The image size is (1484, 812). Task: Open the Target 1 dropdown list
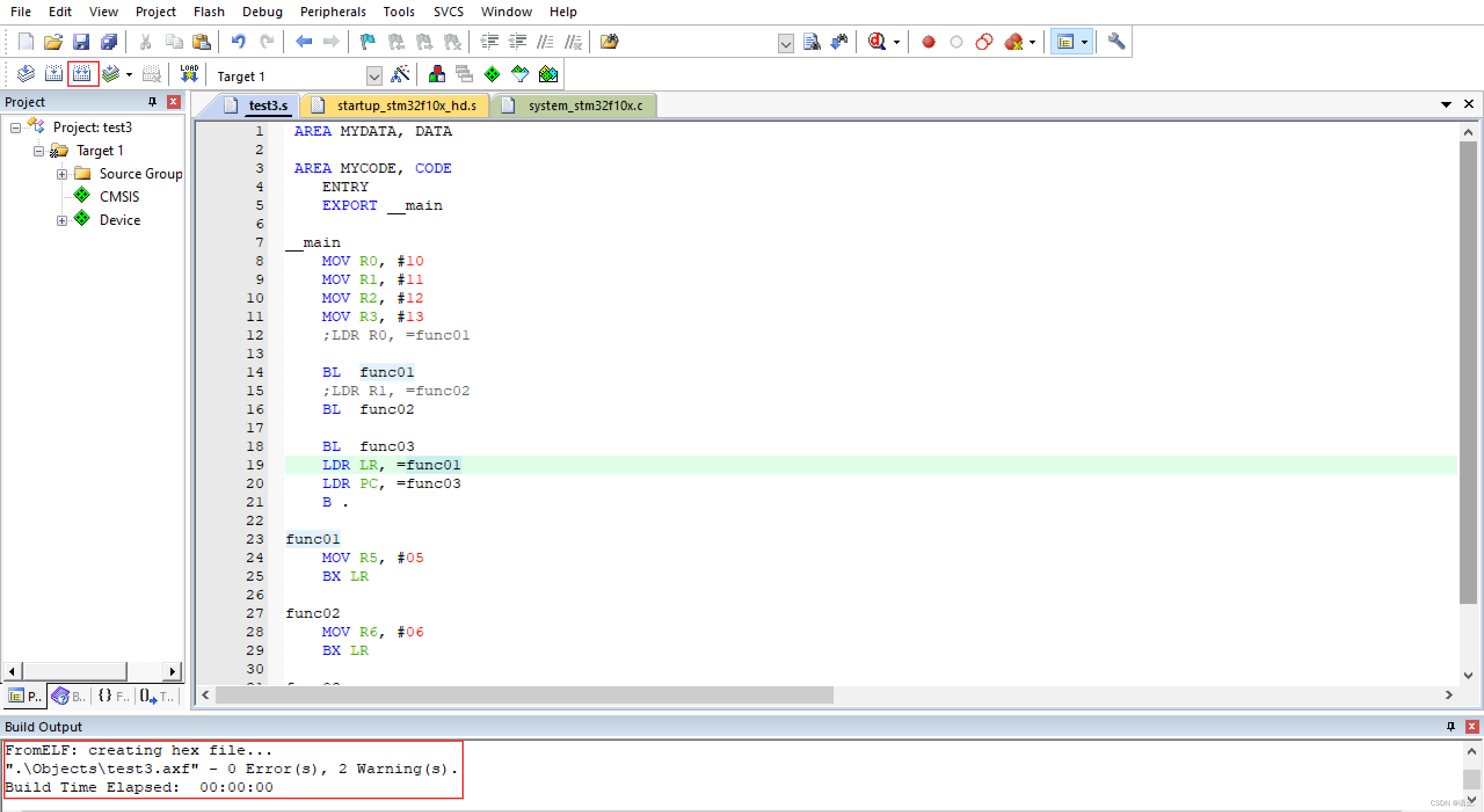(374, 76)
